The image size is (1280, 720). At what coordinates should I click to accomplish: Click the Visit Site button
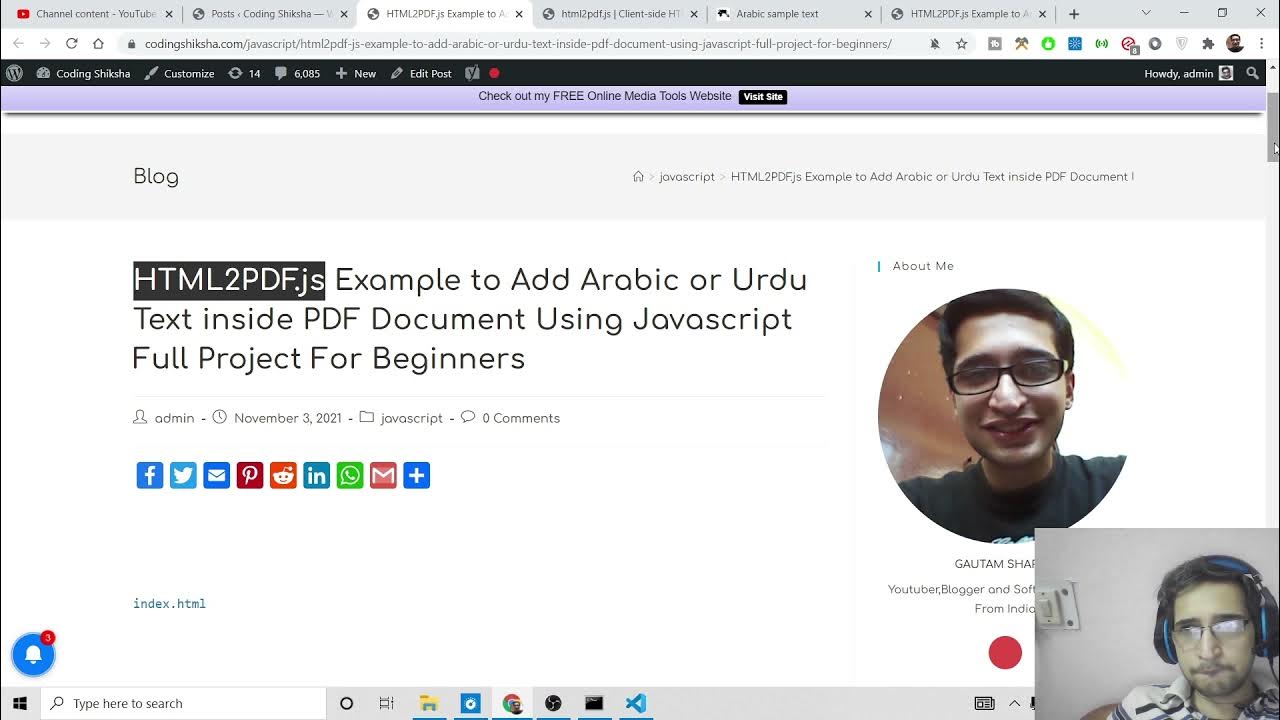(763, 97)
